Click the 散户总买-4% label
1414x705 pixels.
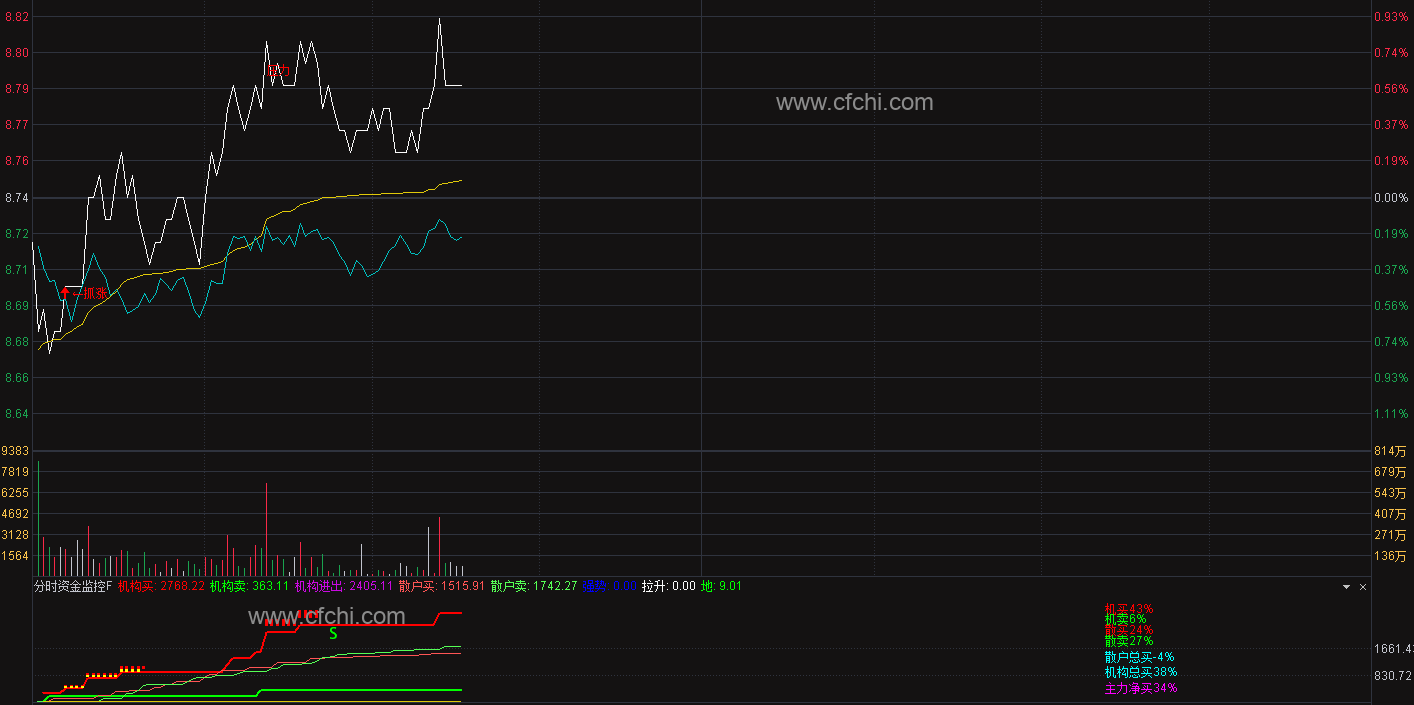click(1139, 657)
